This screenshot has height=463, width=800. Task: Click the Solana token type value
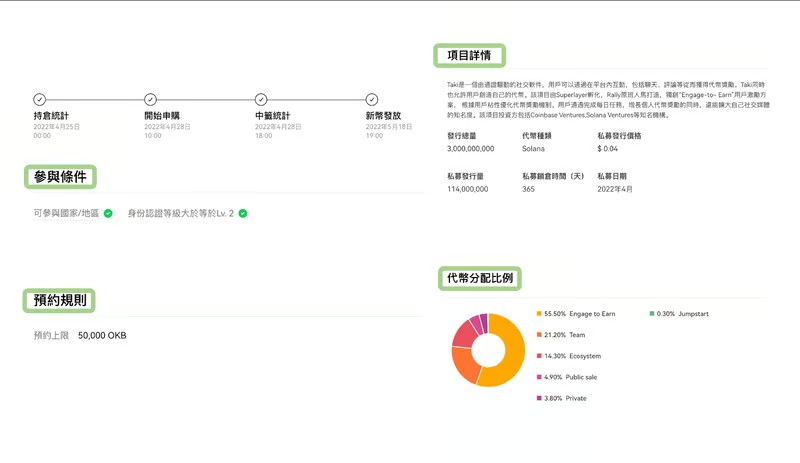tap(537, 148)
